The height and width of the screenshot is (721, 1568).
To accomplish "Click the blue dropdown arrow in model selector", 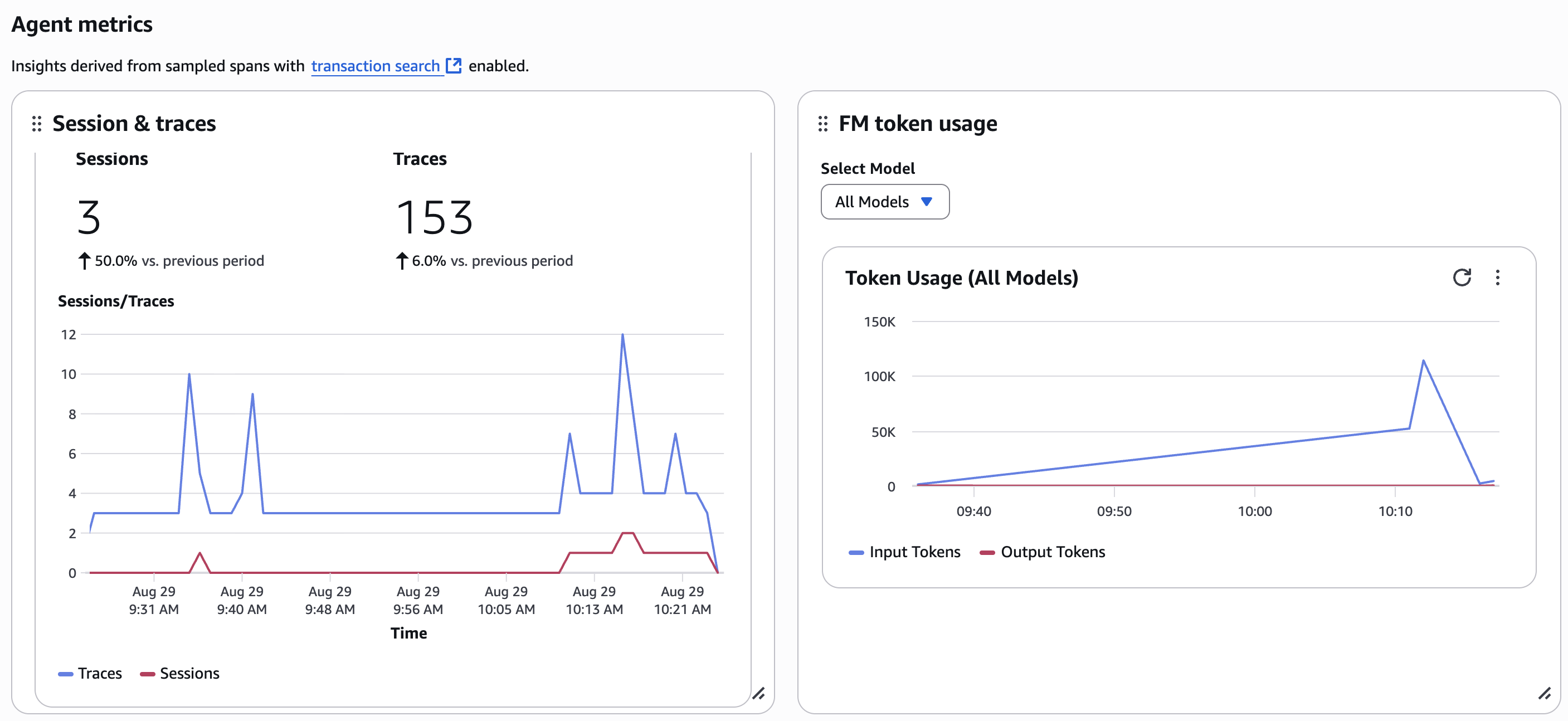I will click(927, 201).
